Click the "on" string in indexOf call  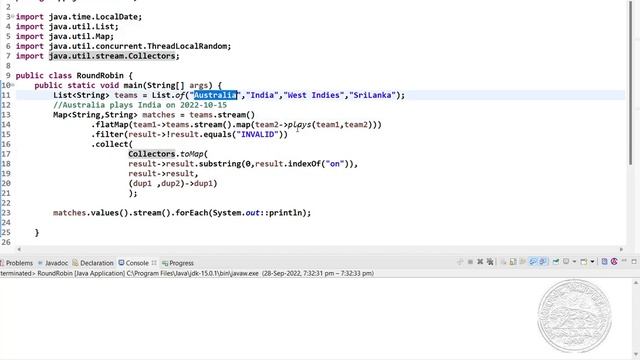pyautogui.click(x=335, y=164)
